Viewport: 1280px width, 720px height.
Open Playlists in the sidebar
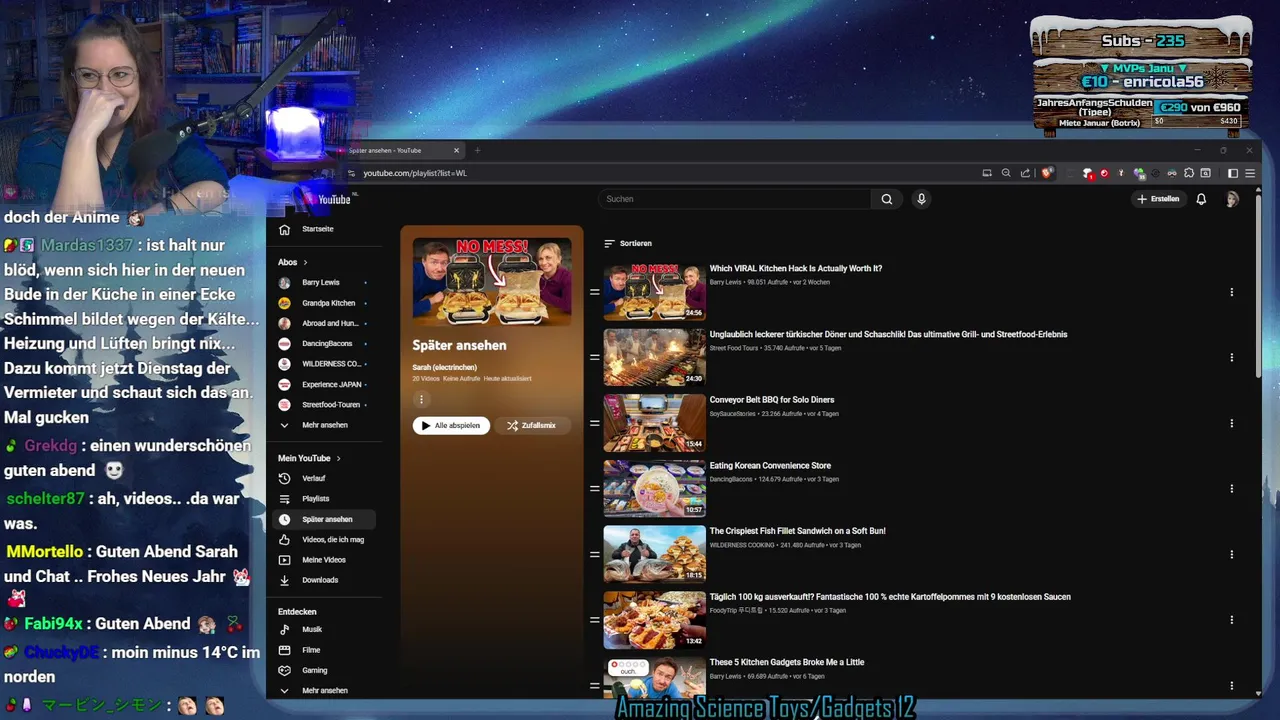pos(326,498)
